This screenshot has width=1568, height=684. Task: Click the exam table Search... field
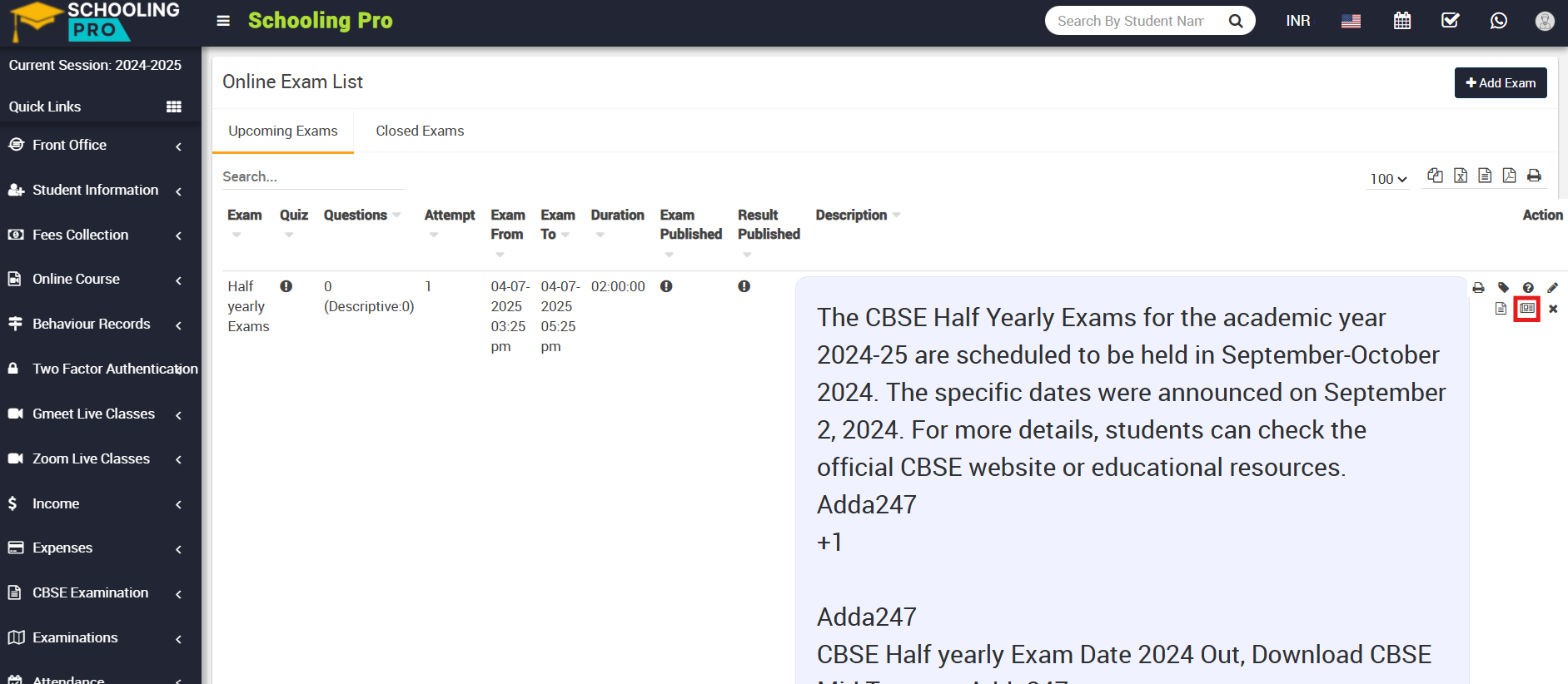coord(312,177)
